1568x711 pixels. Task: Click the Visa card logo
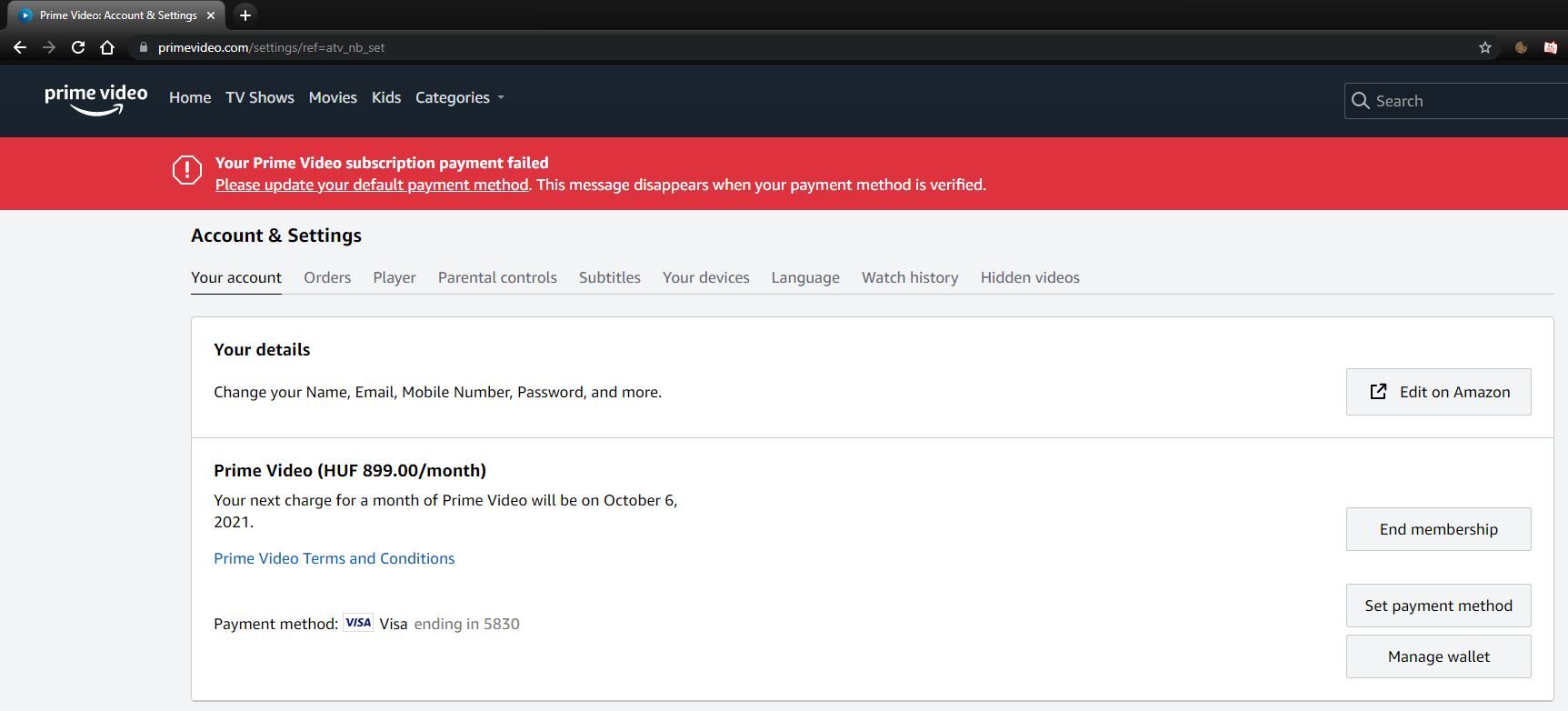tap(358, 623)
